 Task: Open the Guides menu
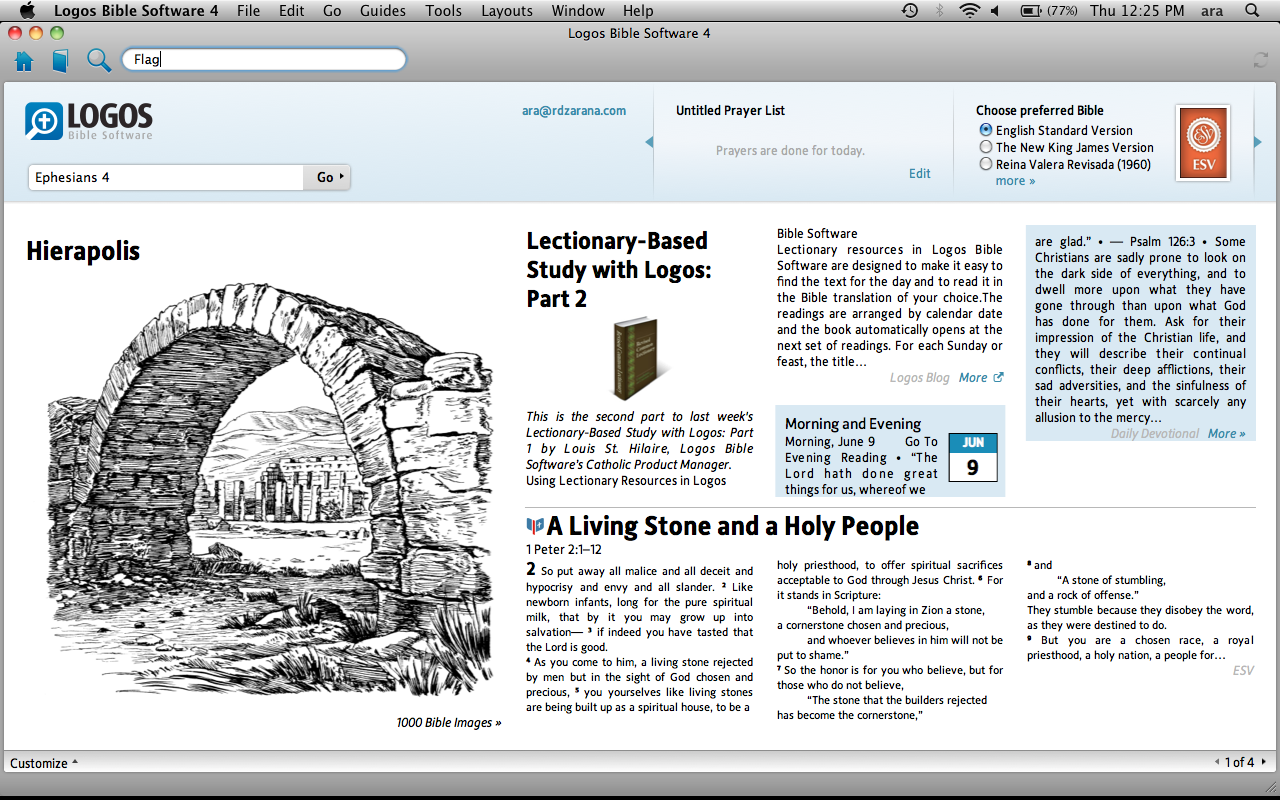point(383,11)
